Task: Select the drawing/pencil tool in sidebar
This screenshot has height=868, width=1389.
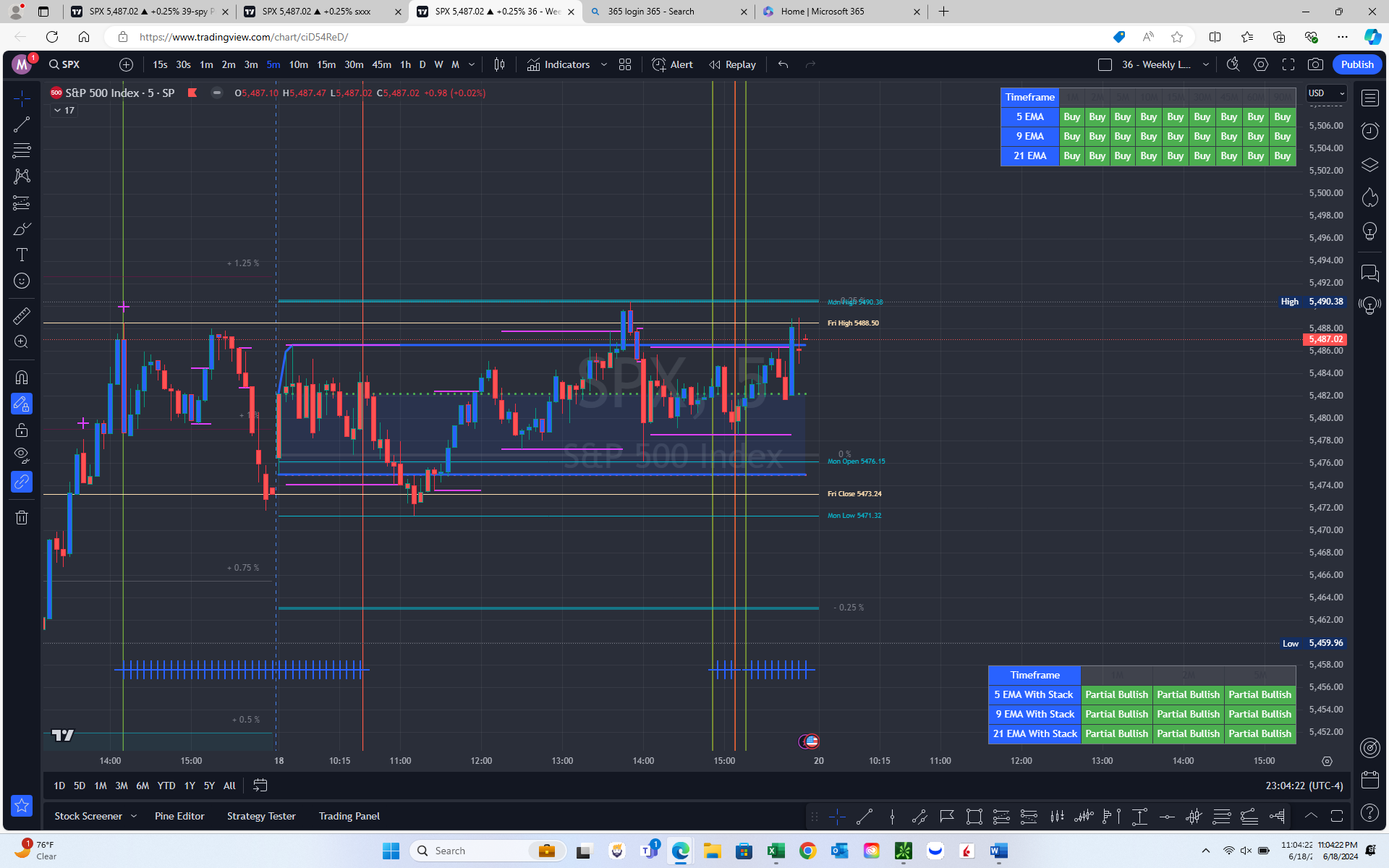Action: tap(20, 229)
